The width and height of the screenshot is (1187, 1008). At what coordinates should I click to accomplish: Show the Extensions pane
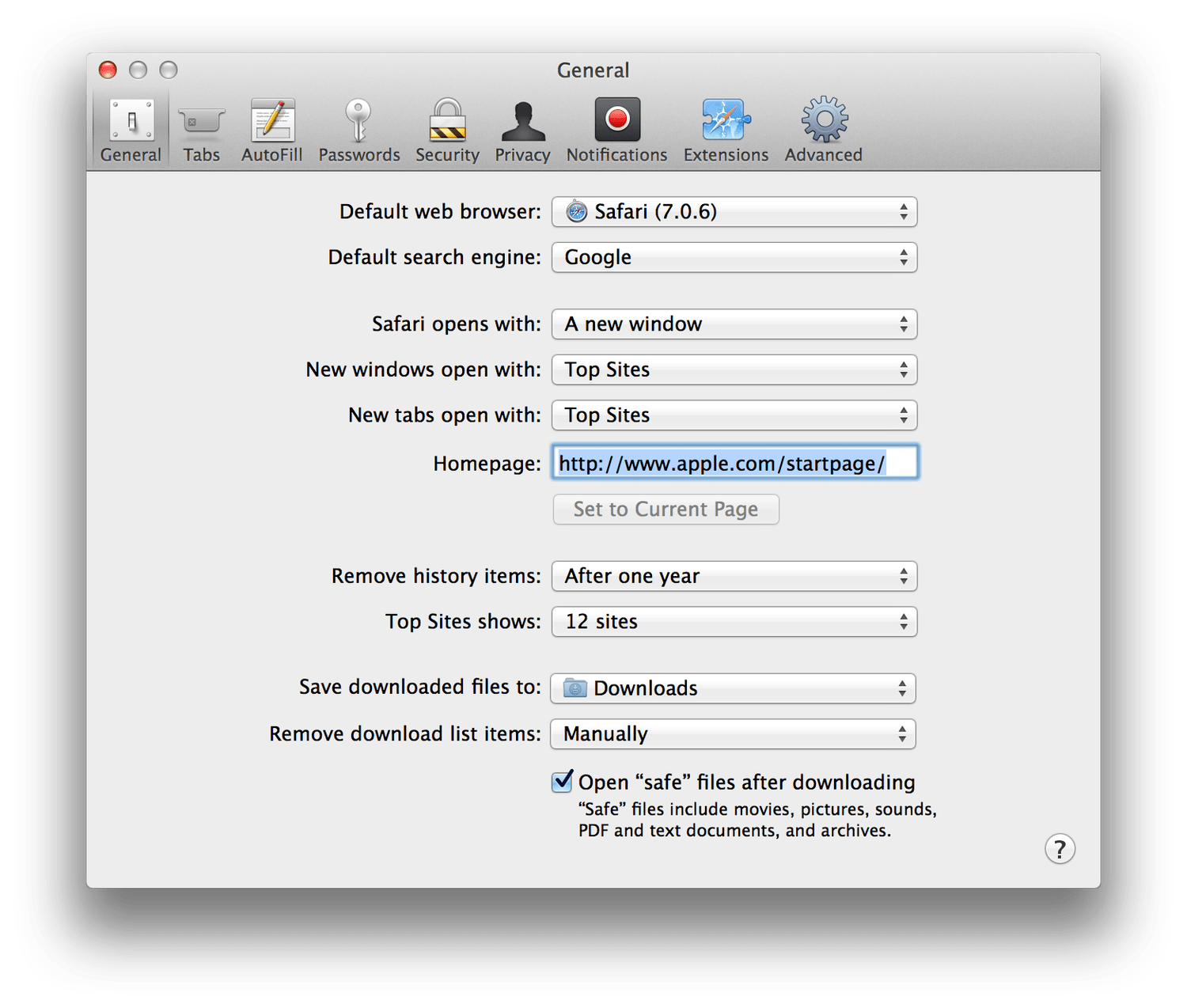726,131
